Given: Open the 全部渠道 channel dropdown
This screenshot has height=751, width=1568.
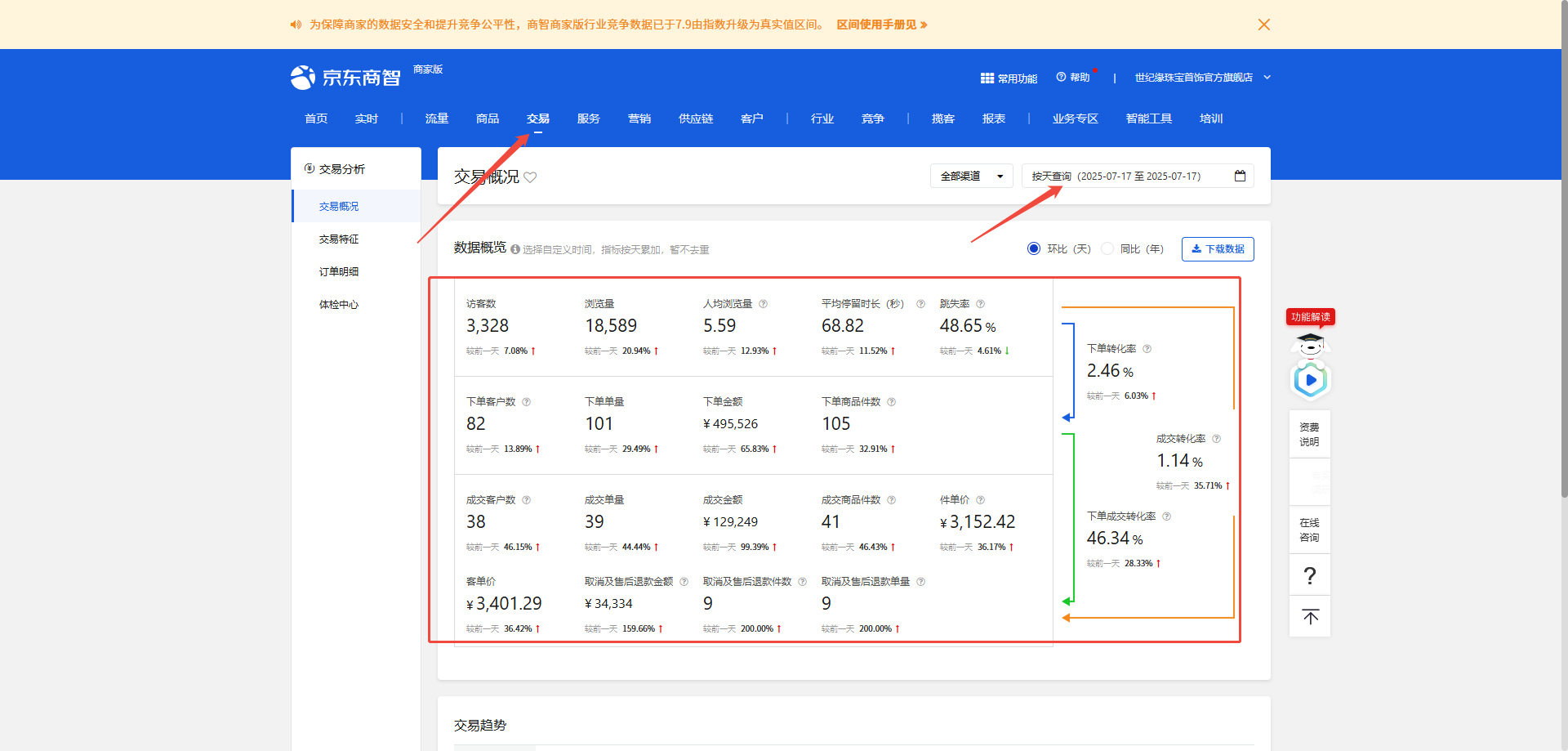Looking at the screenshot, I should pos(971,176).
